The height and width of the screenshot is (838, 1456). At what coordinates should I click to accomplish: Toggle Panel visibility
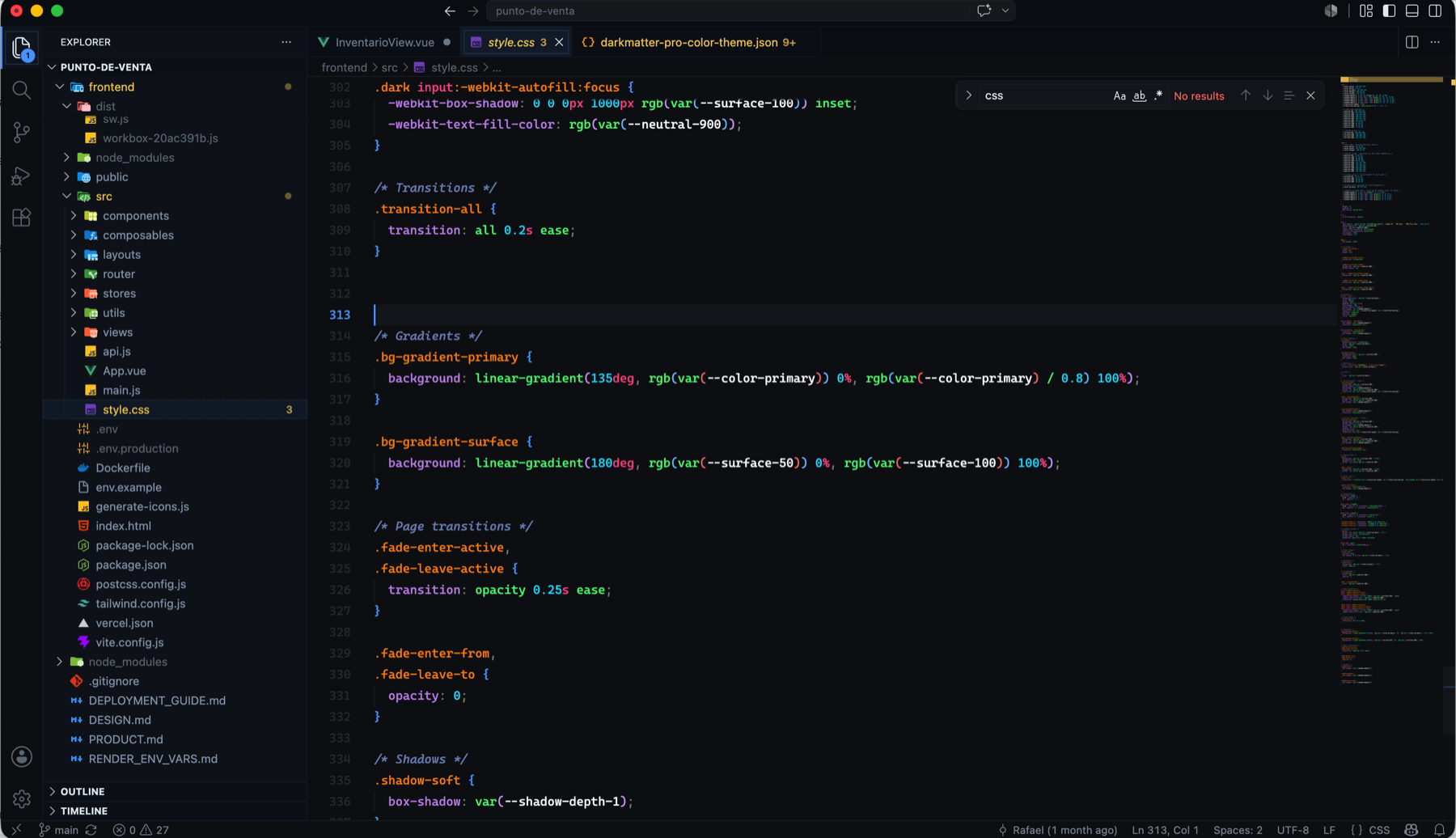click(x=1412, y=11)
